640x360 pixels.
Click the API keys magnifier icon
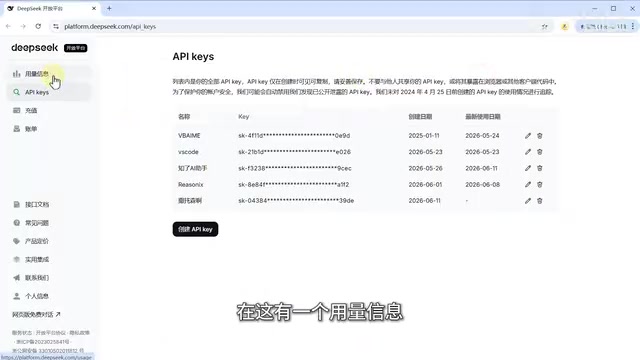pyautogui.click(x=16, y=92)
